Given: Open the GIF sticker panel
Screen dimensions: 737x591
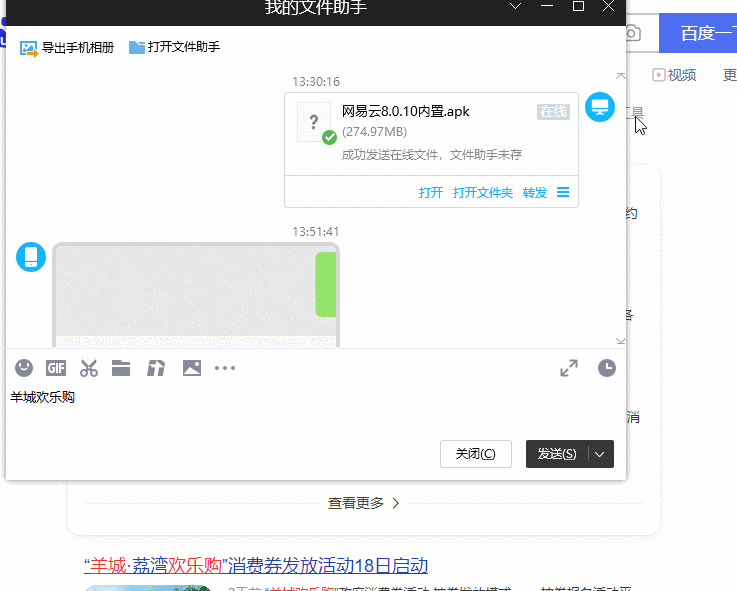Looking at the screenshot, I should (56, 368).
